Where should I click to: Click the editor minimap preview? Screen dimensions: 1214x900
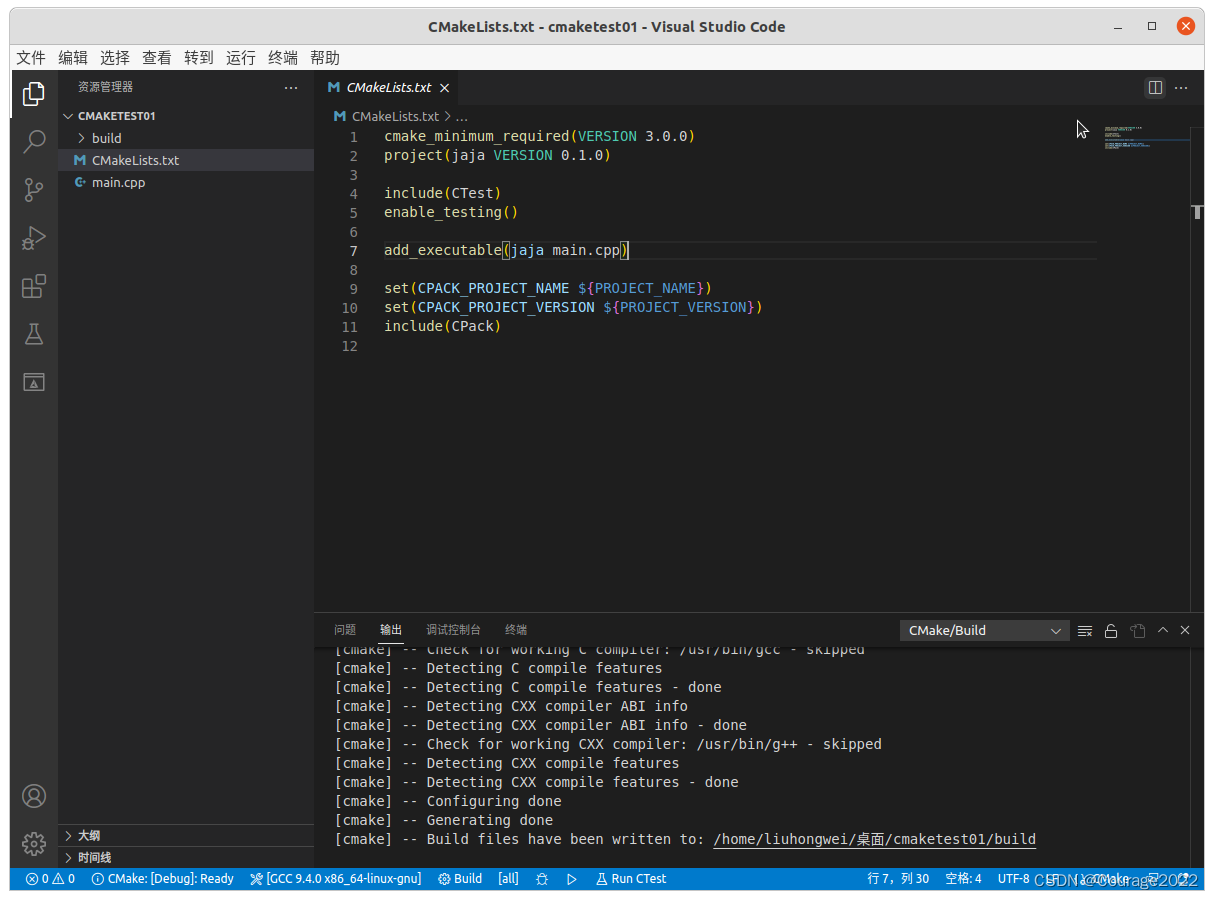point(1147,137)
